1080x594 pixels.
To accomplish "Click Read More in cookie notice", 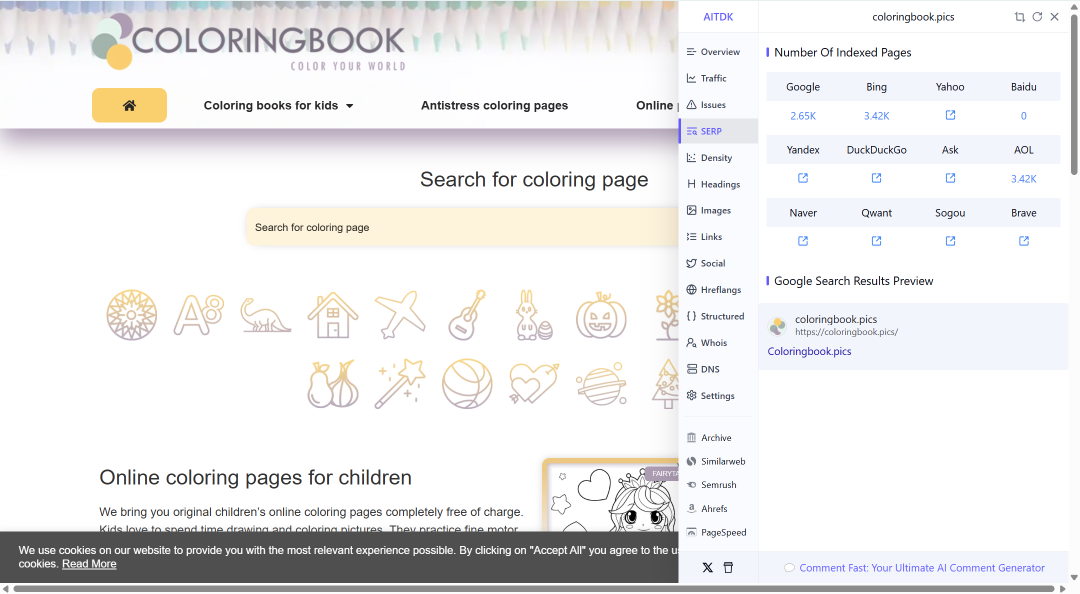I will (89, 564).
